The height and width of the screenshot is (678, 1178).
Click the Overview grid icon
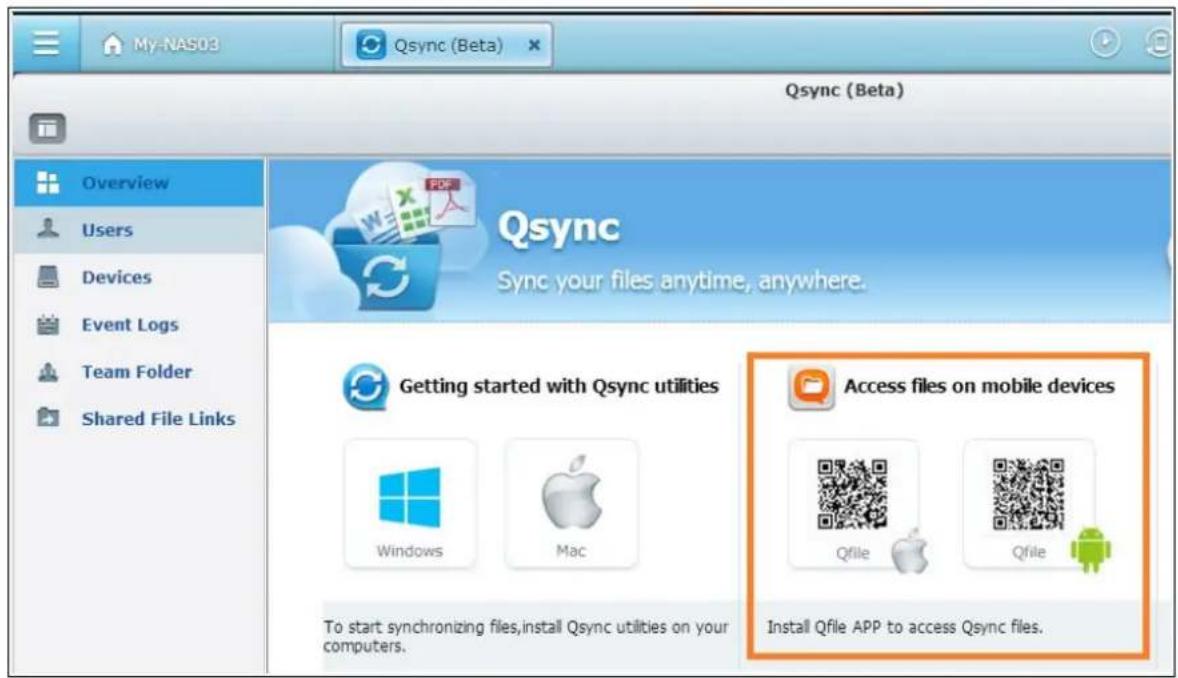[x=47, y=182]
